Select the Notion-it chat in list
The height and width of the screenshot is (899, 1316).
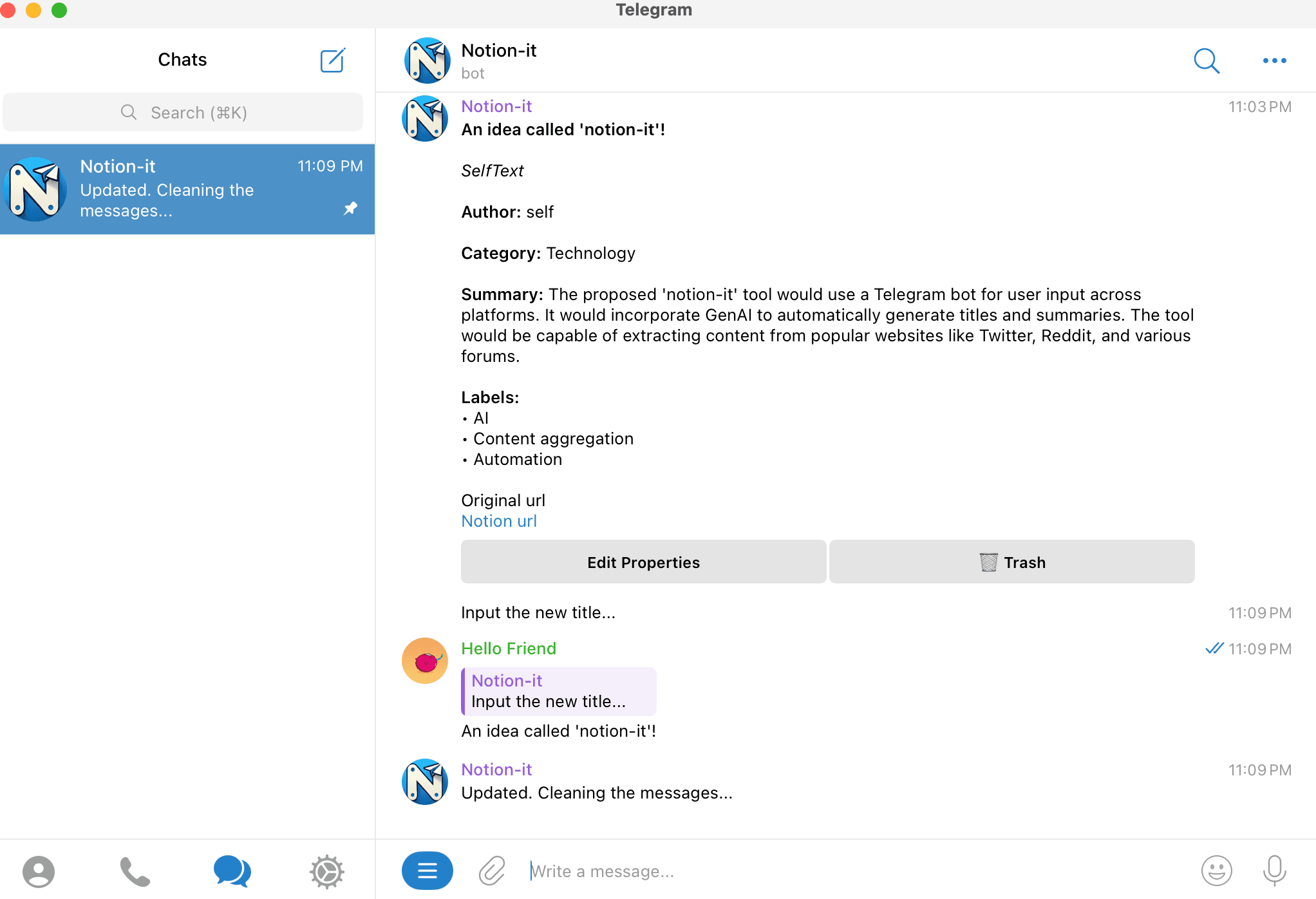(x=187, y=189)
